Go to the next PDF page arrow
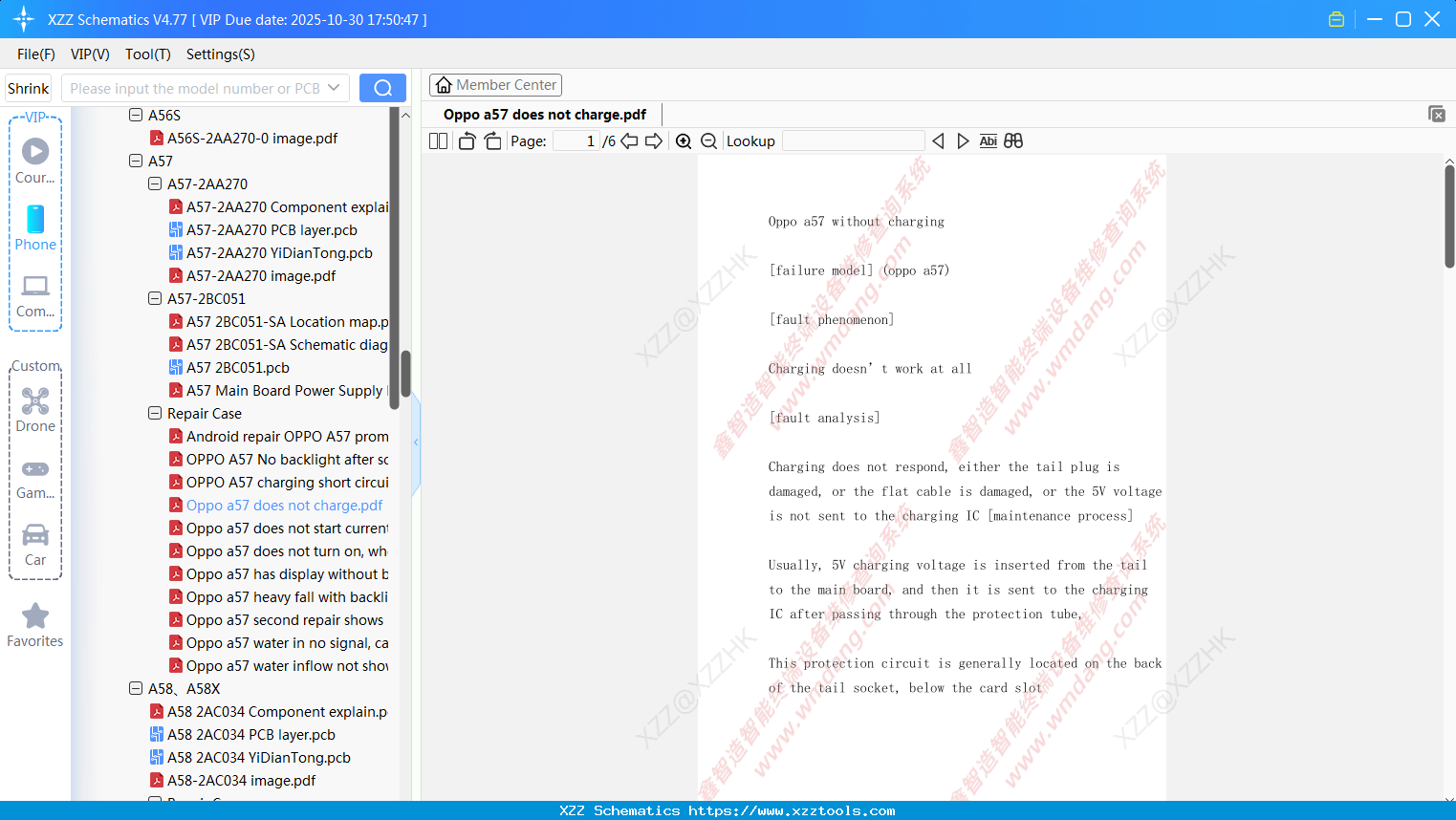 pos(654,141)
